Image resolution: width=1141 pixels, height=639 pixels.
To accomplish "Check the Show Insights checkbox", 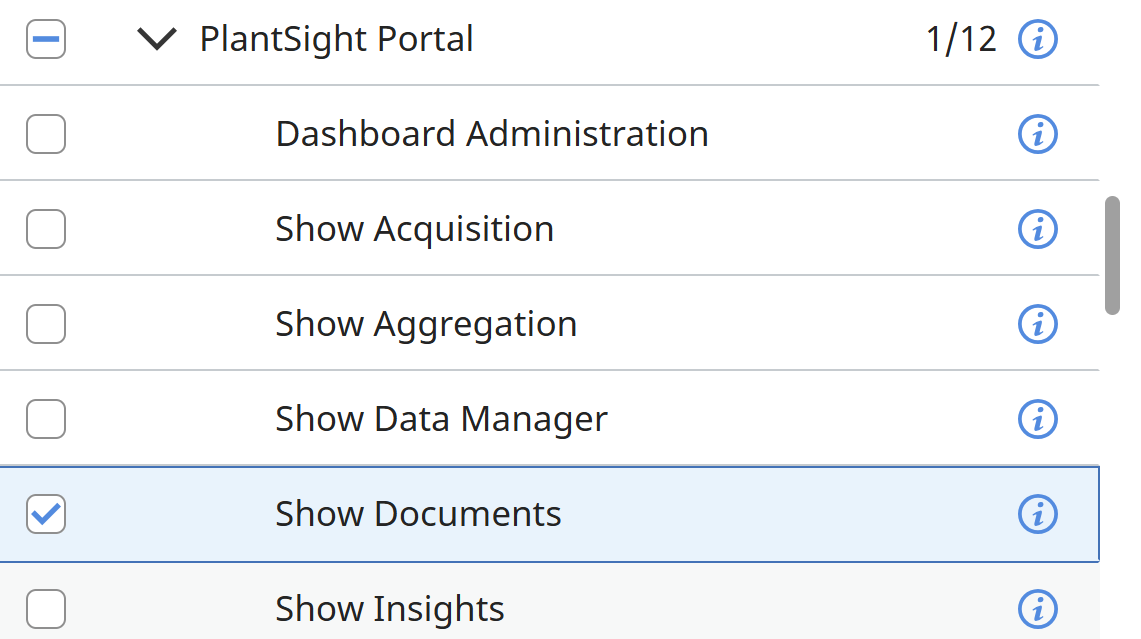I will click(46, 608).
